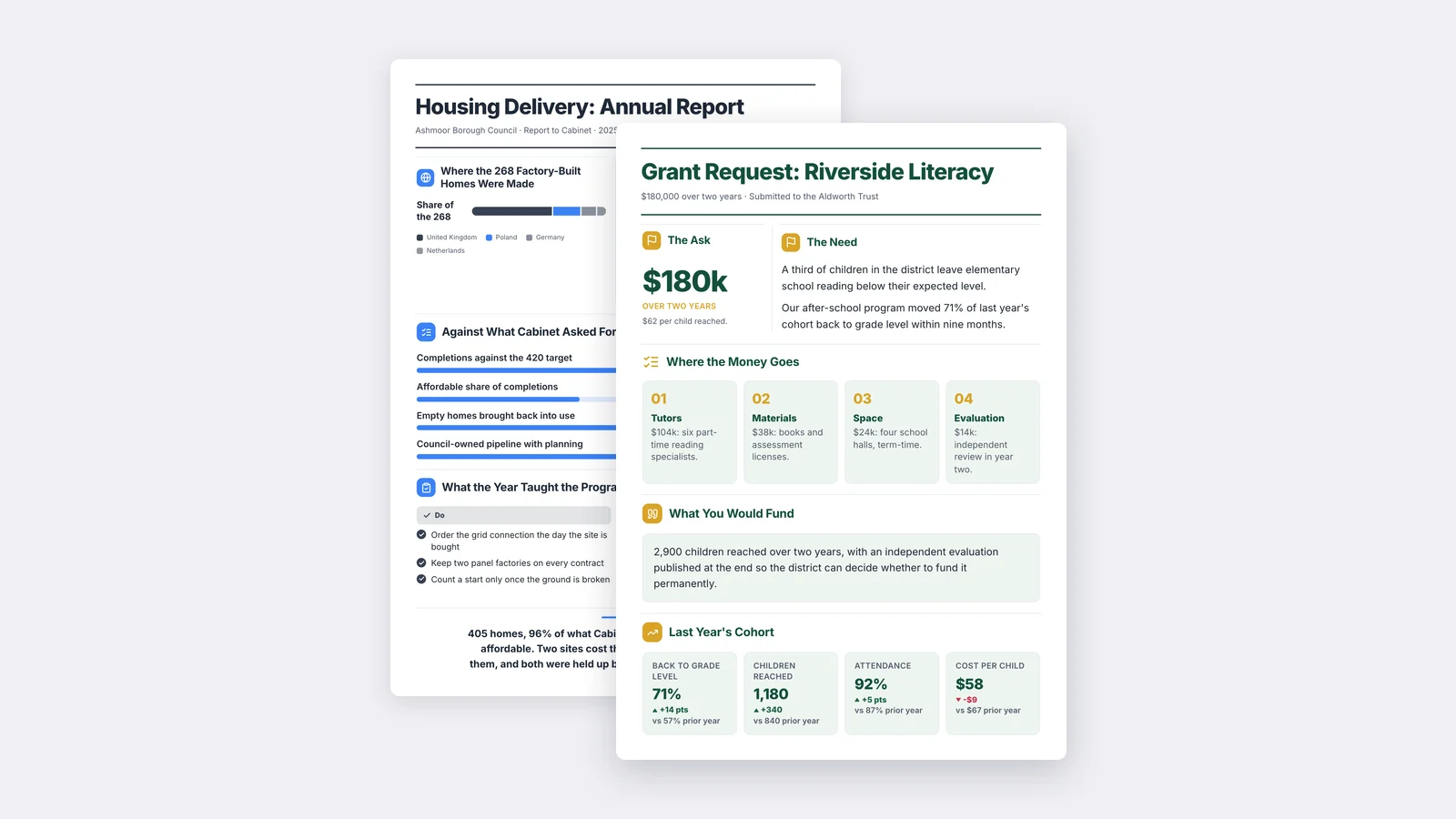Screen dimensions: 1456x819
Task: Click checkmark bullet for Keep two panel factories
Action: 421,563
